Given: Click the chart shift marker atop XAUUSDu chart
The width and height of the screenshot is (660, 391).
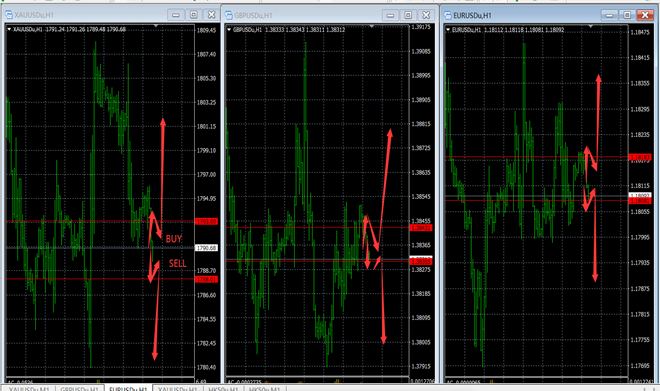Looking at the screenshot, I should click(x=156, y=26).
